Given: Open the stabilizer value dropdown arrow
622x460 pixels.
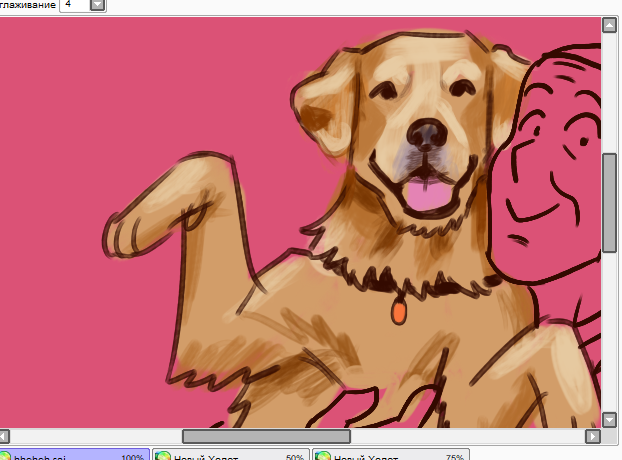Looking at the screenshot, I should point(97,5).
